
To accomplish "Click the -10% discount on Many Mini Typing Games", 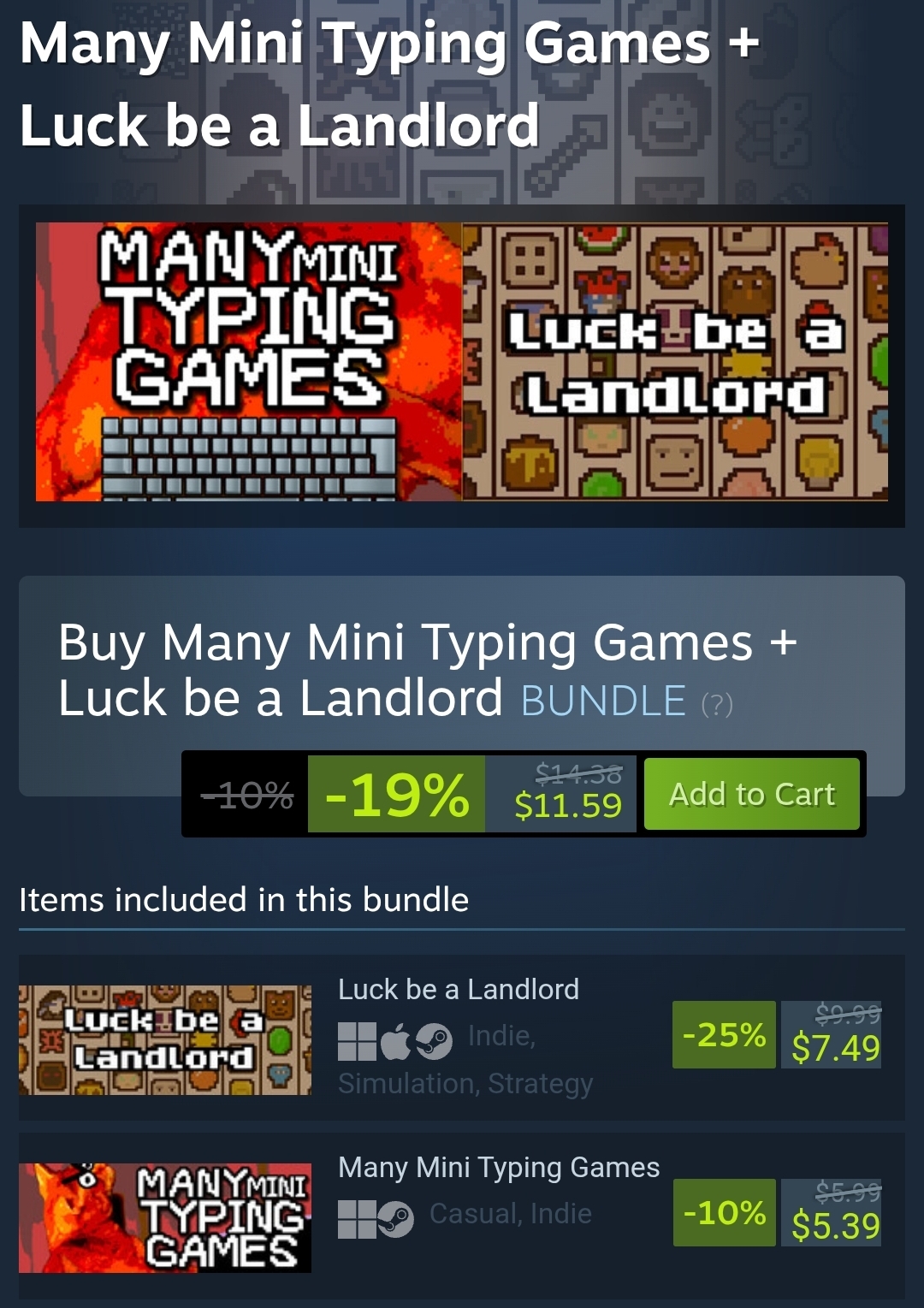I will pyautogui.click(x=724, y=1212).
